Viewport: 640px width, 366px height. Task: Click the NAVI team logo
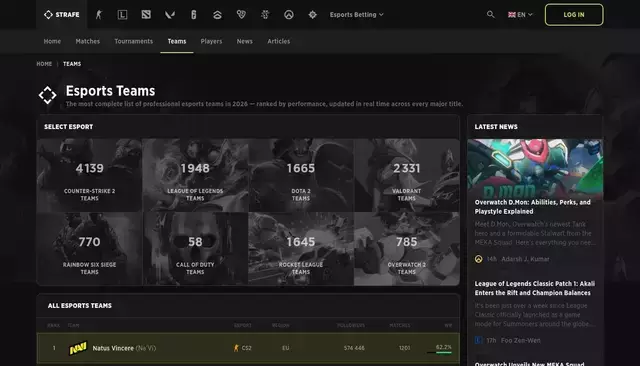click(x=78, y=348)
